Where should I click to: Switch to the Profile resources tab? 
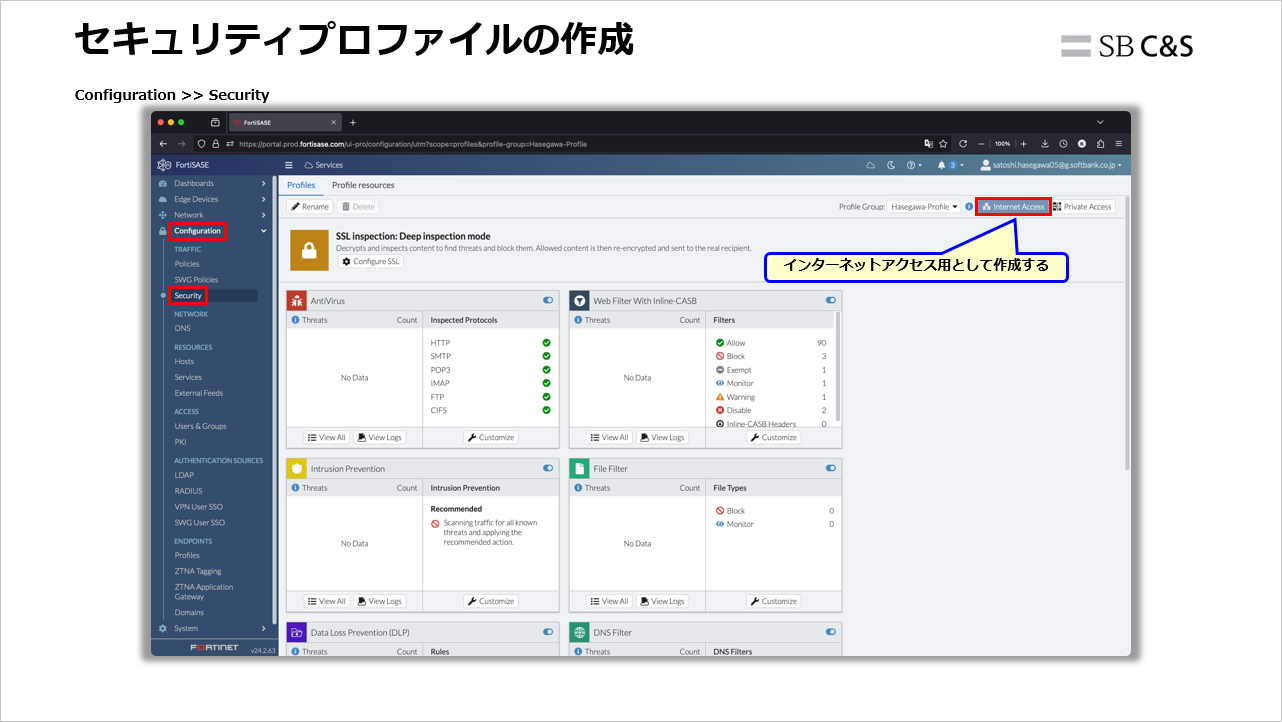(363, 185)
